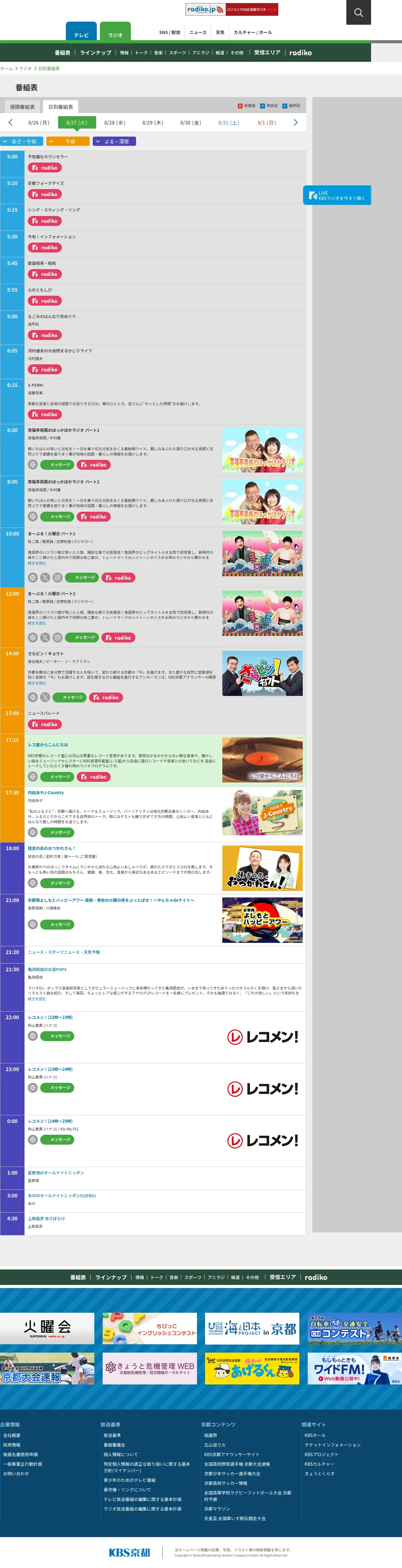
Task: Open globe icon for さらピン!キョウト
Action: pos(33,697)
